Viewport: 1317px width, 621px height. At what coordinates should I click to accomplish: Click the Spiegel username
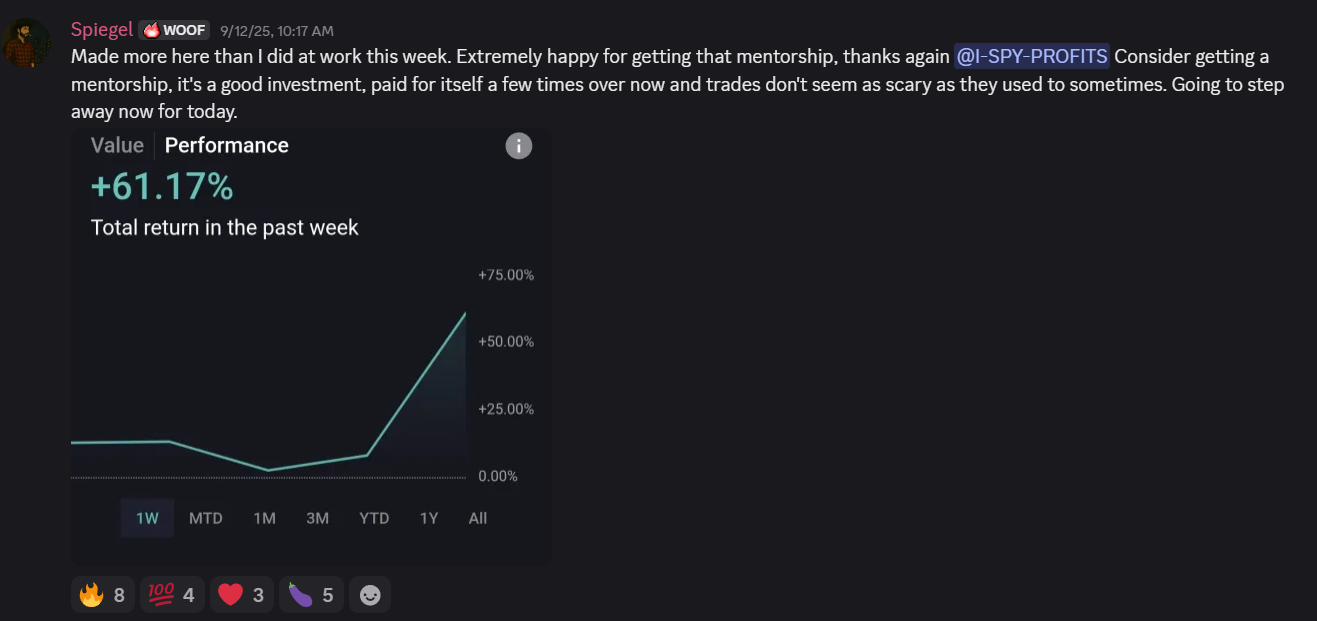(101, 30)
